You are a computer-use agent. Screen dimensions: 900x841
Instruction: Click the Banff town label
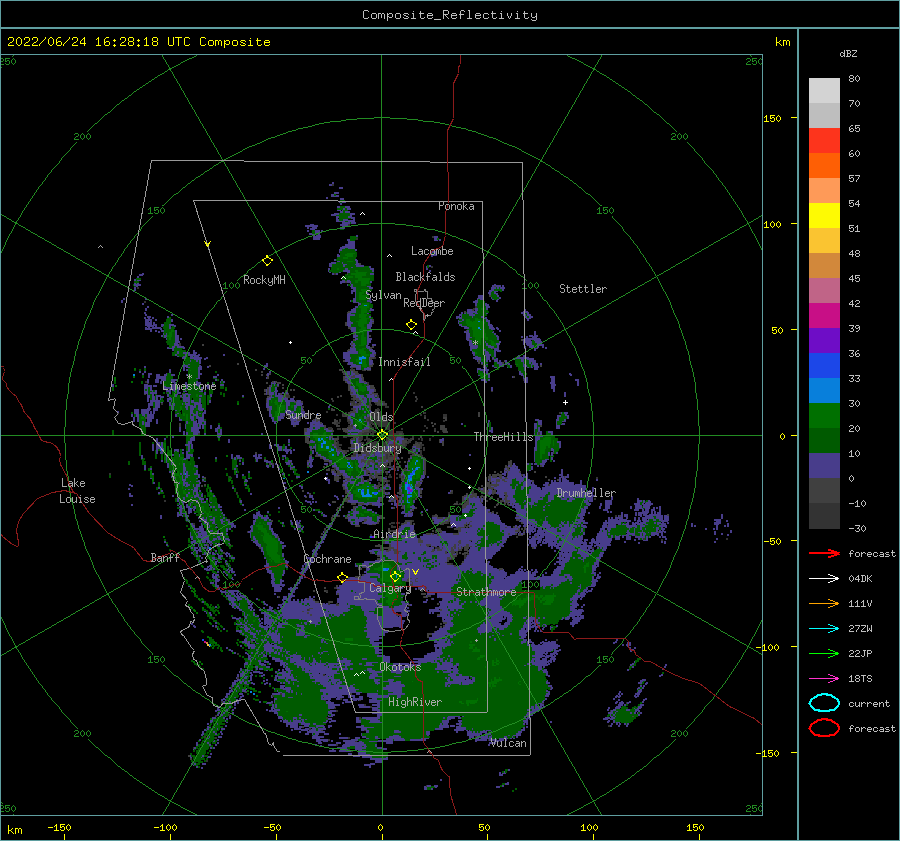[165, 557]
